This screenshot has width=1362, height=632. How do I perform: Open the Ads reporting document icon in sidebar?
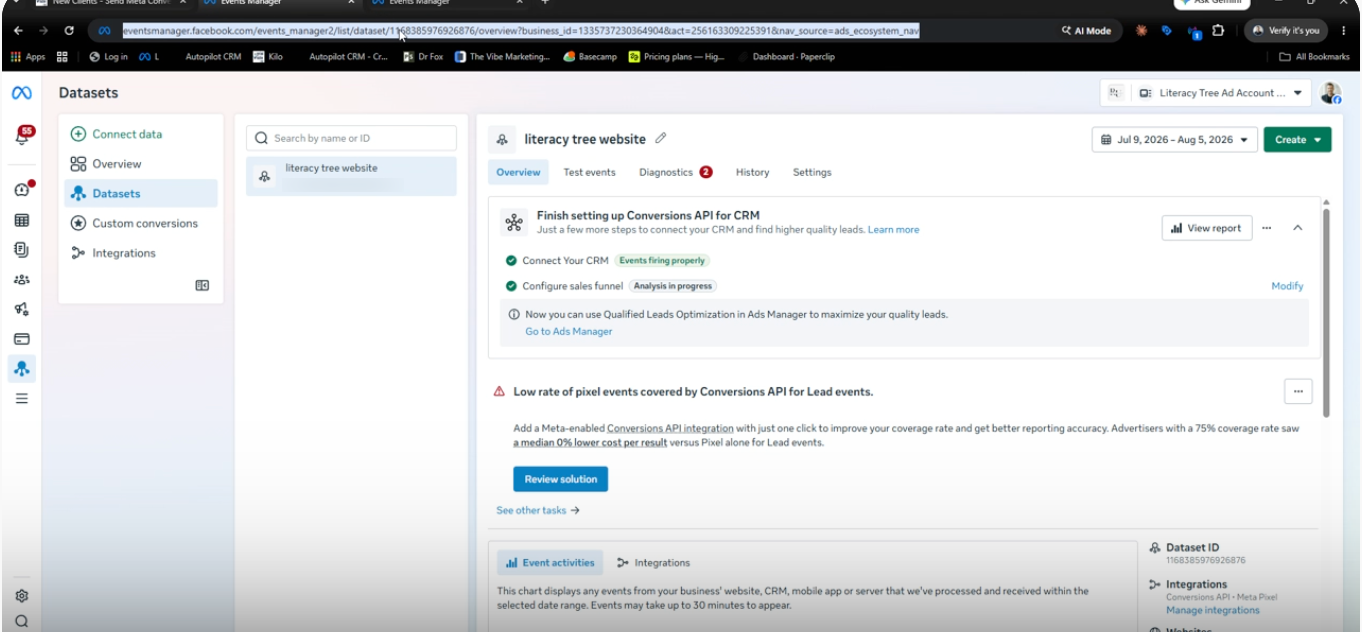22,249
